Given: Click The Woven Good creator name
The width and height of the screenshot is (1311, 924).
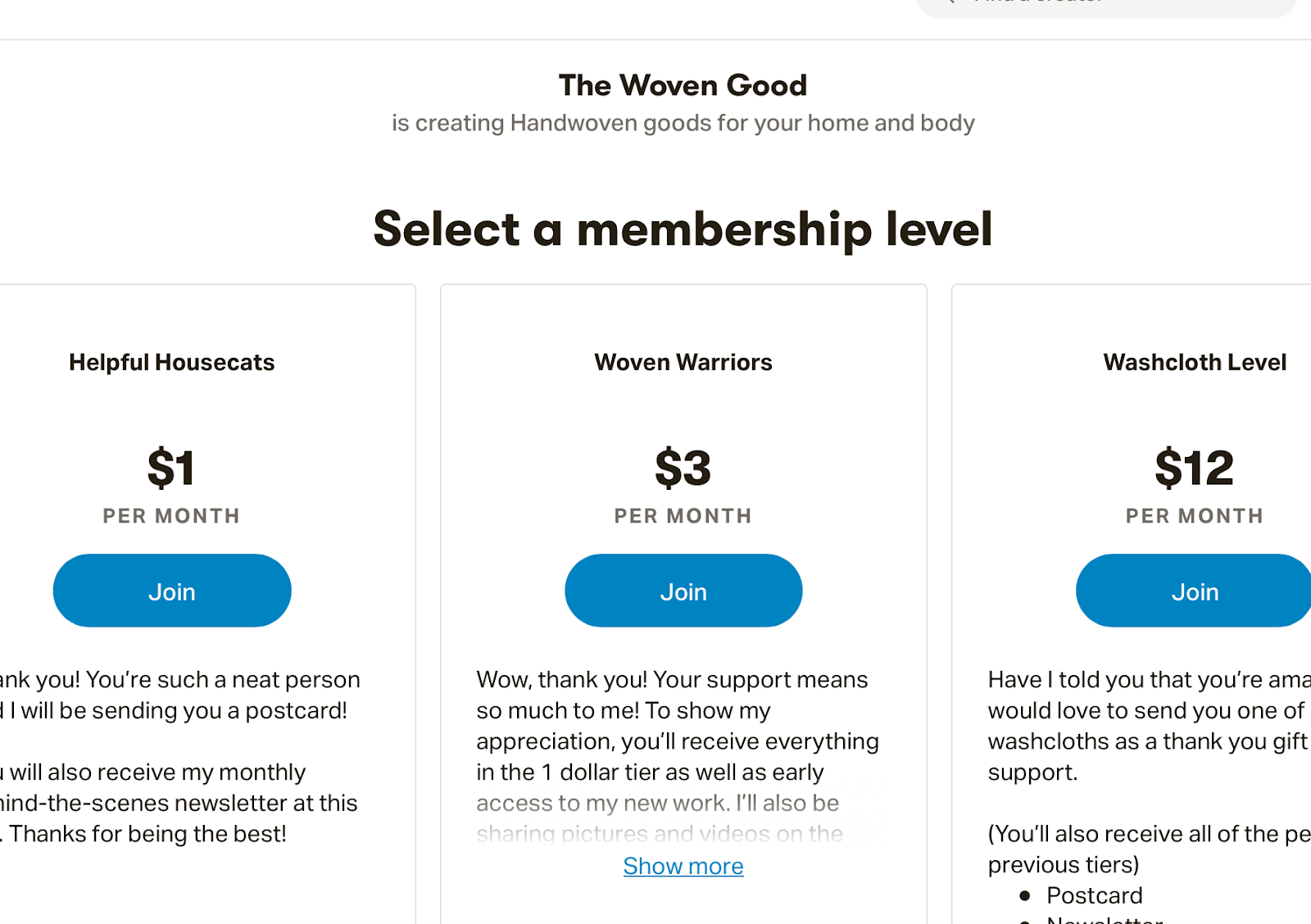Looking at the screenshot, I should pyautogui.click(x=683, y=85).
